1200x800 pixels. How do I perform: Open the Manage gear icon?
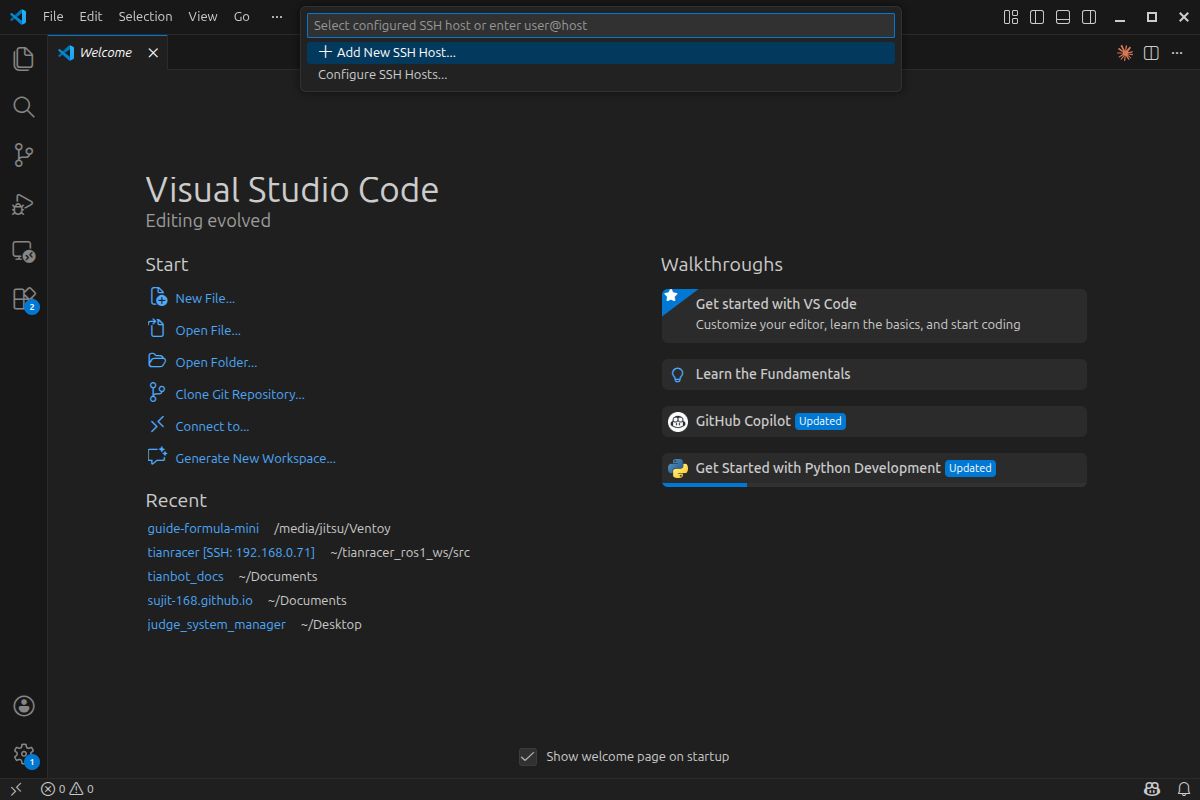[x=24, y=754]
